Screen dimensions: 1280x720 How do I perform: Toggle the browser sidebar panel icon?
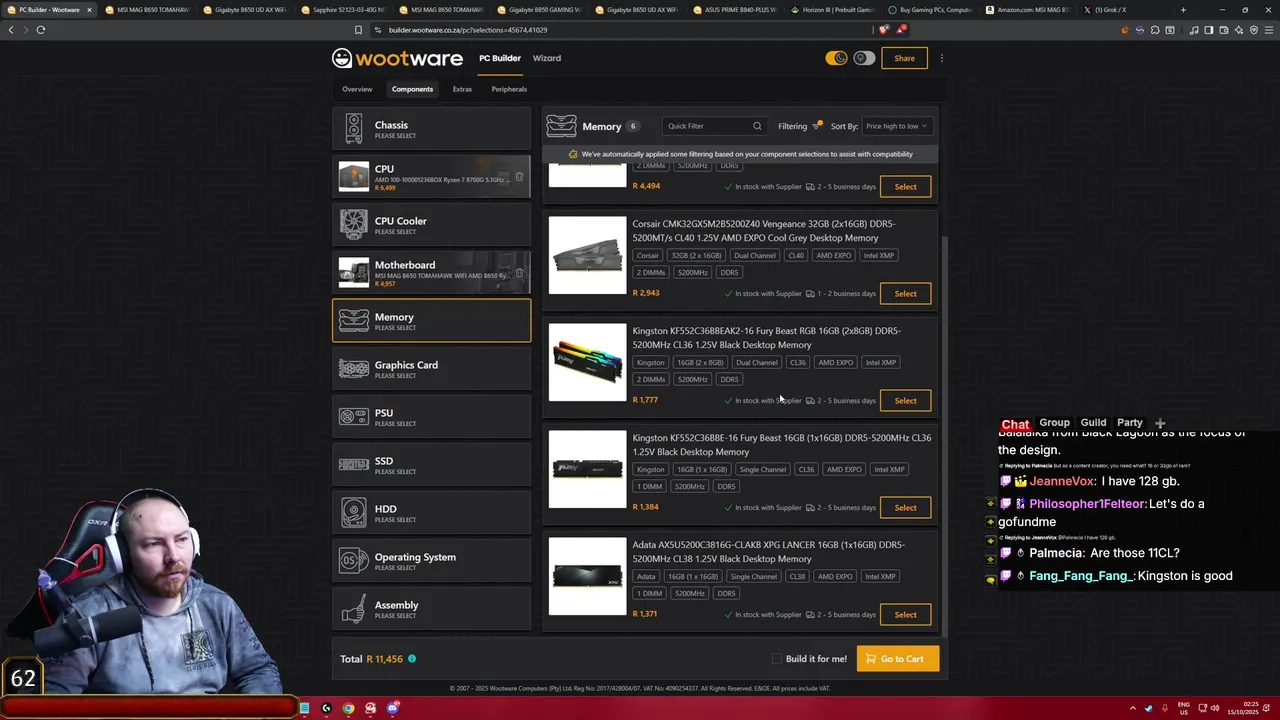click(1209, 30)
